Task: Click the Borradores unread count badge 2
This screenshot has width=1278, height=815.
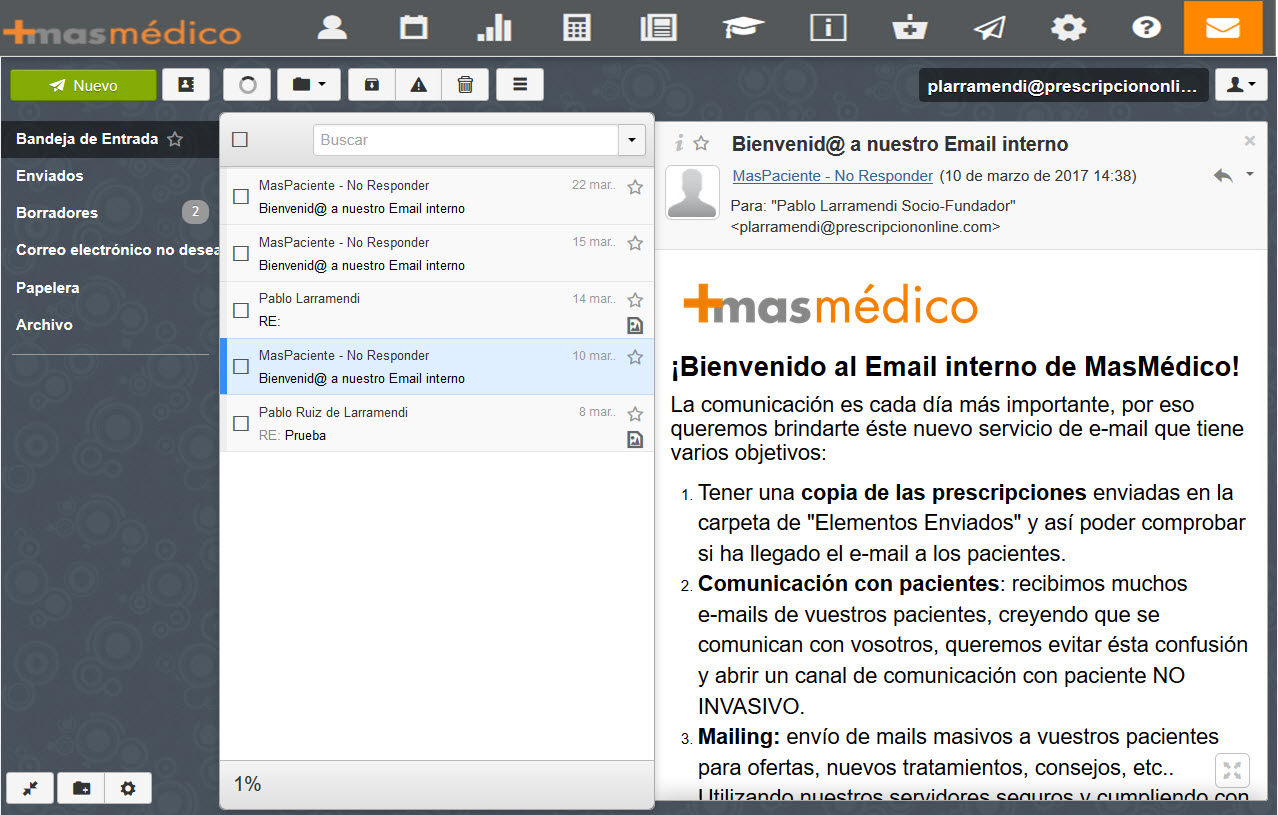Action: (x=195, y=212)
